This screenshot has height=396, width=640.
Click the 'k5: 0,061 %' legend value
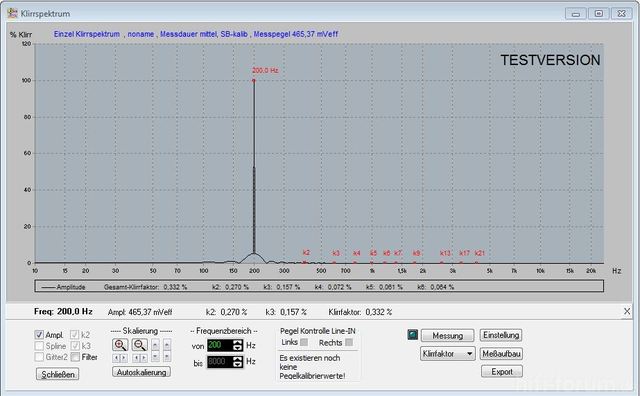[384, 287]
